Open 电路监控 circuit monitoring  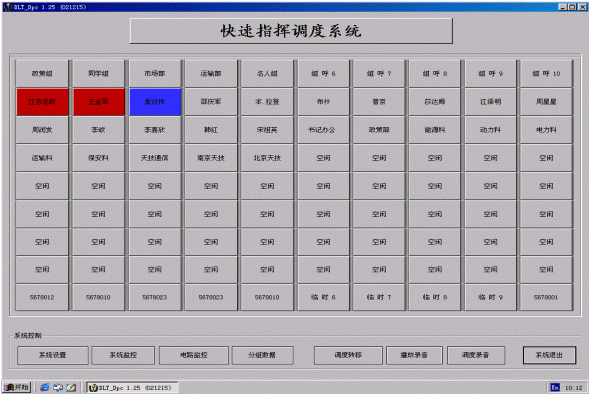pos(193,355)
